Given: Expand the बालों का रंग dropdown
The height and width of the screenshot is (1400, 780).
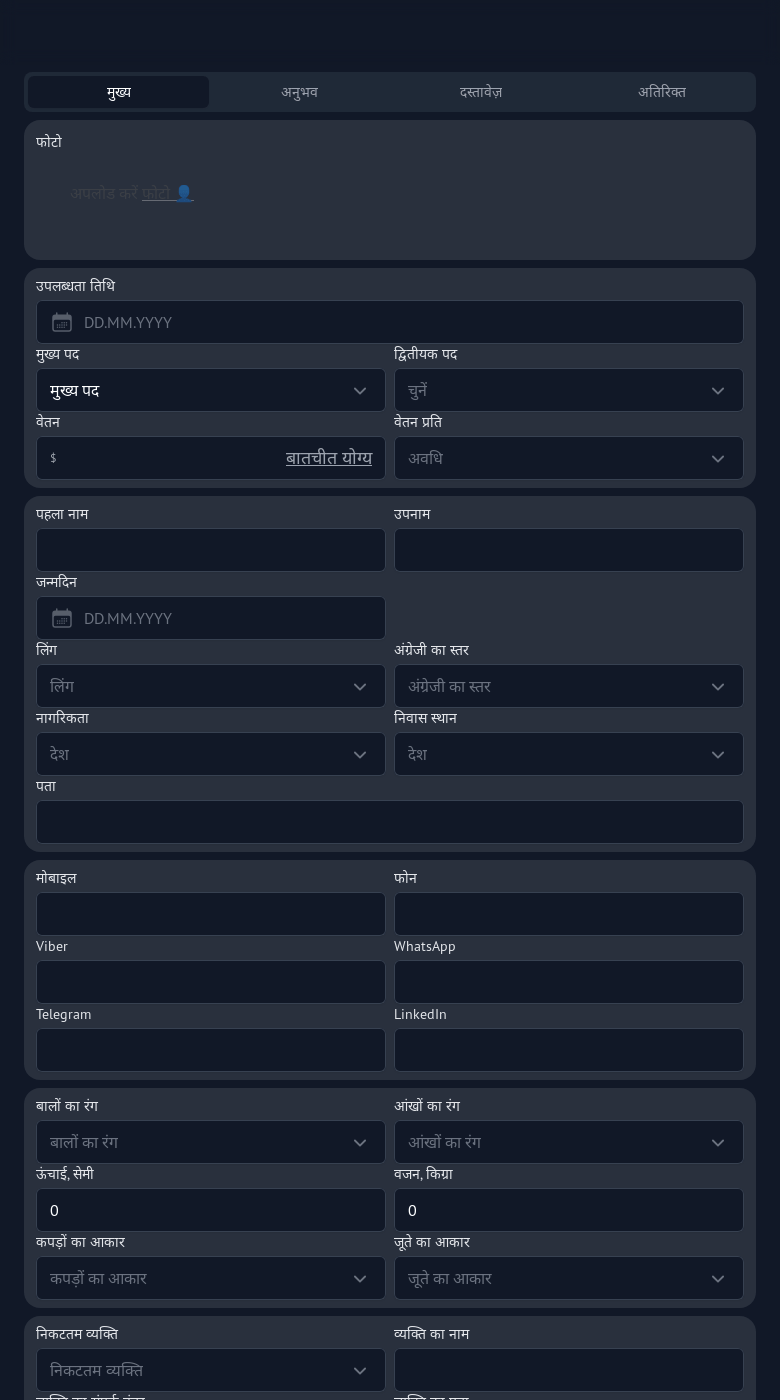Looking at the screenshot, I should point(210,1143).
